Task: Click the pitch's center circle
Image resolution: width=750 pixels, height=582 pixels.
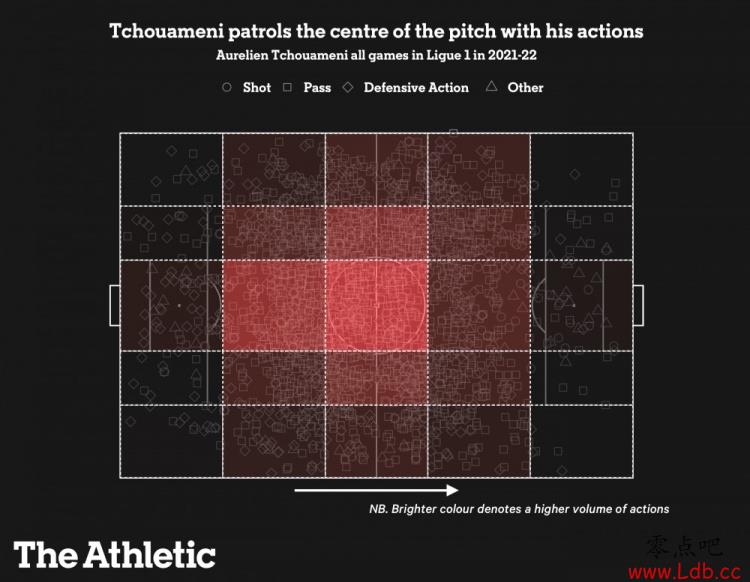Action: [x=376, y=305]
